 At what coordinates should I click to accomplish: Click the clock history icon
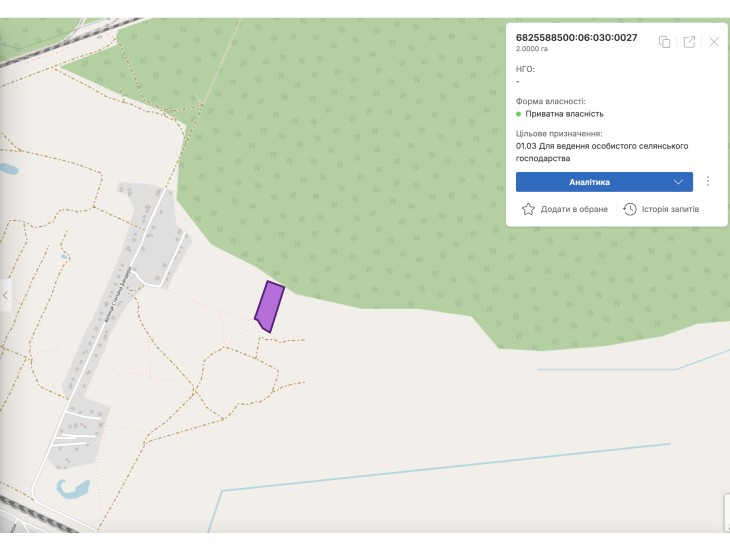click(629, 209)
